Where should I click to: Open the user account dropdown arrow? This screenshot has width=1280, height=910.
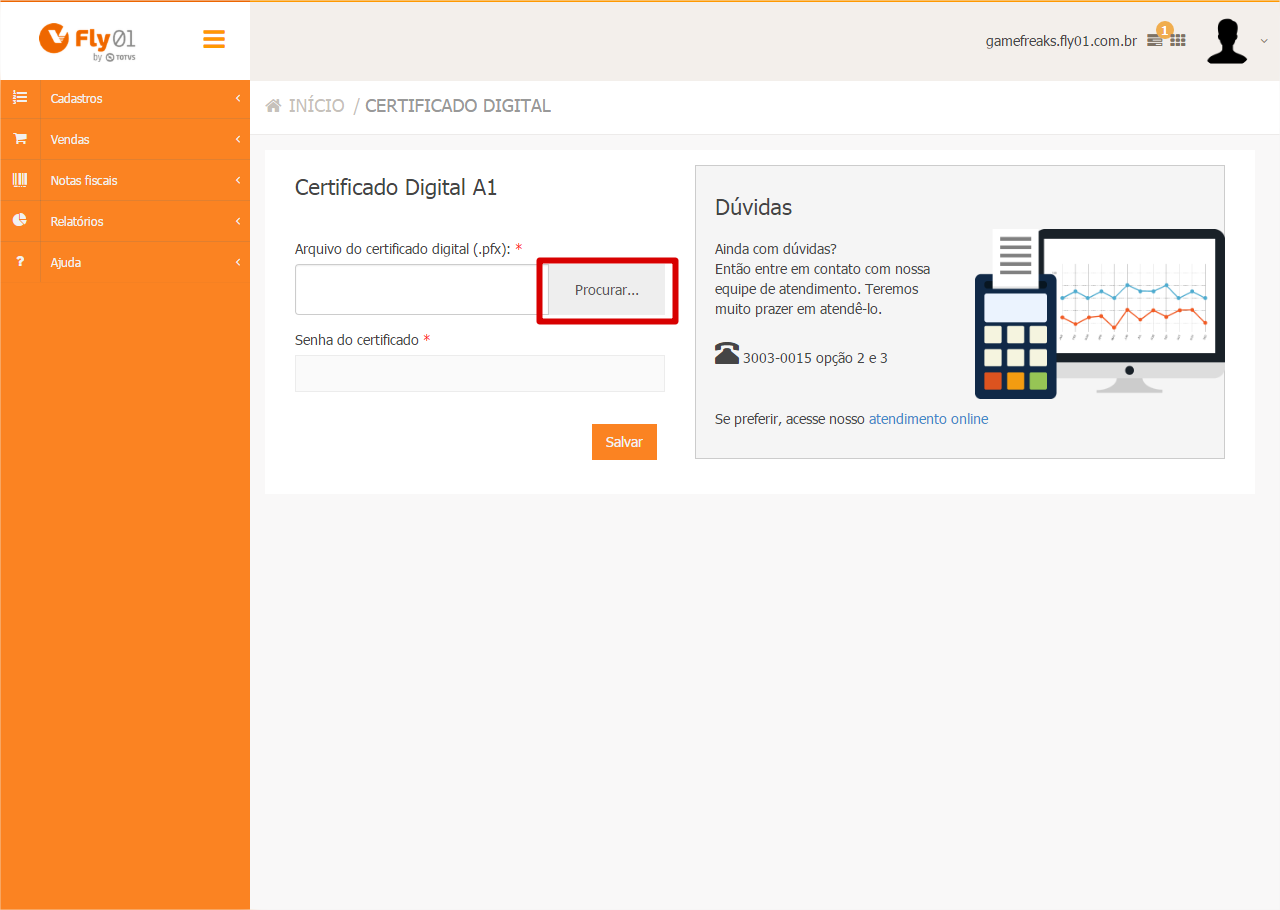tap(1264, 41)
